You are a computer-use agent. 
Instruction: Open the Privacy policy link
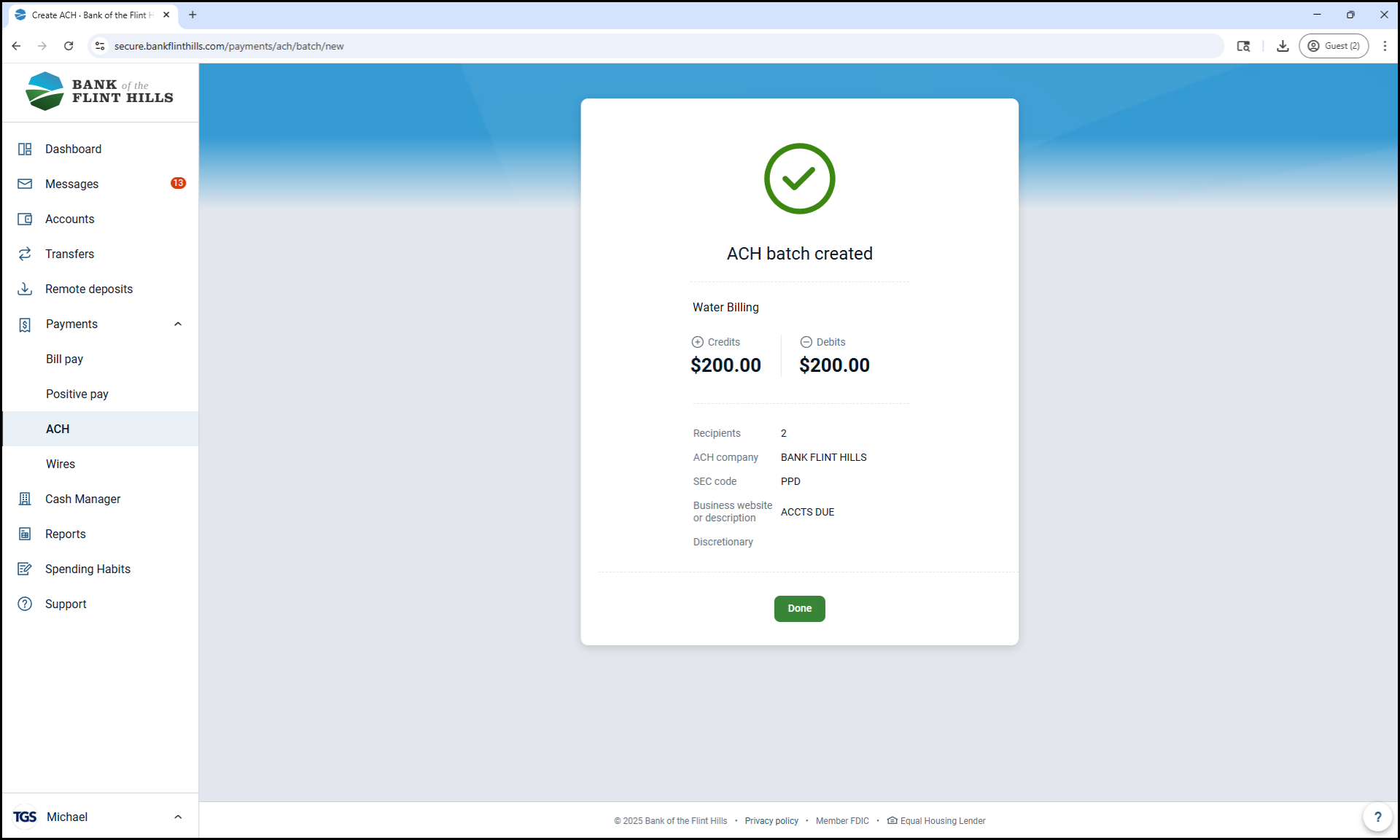coord(771,821)
